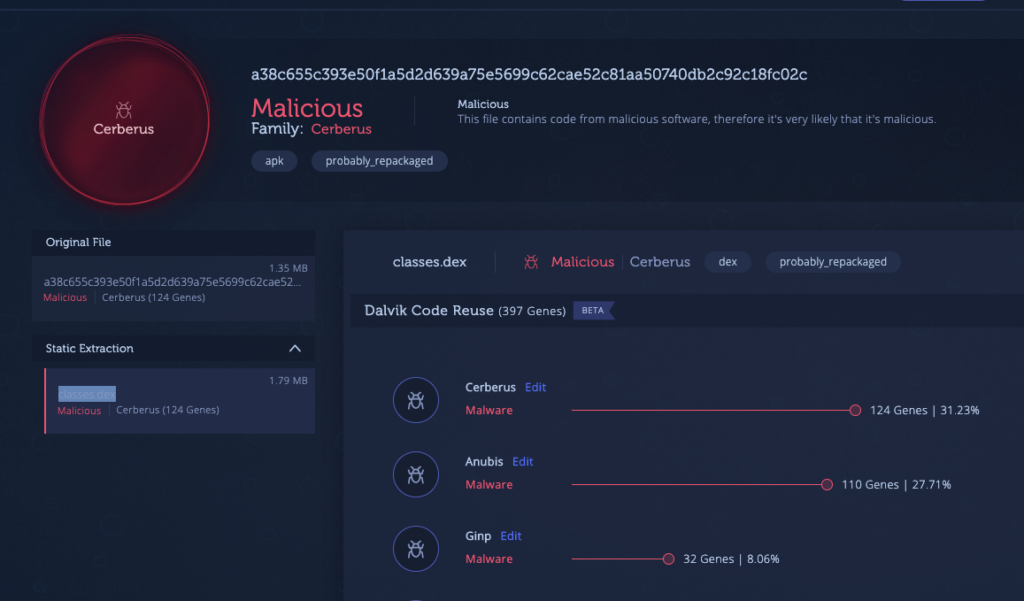Viewport: 1024px width, 601px height.
Task: Click the Malicious label in Original File entry
Action: (65, 298)
